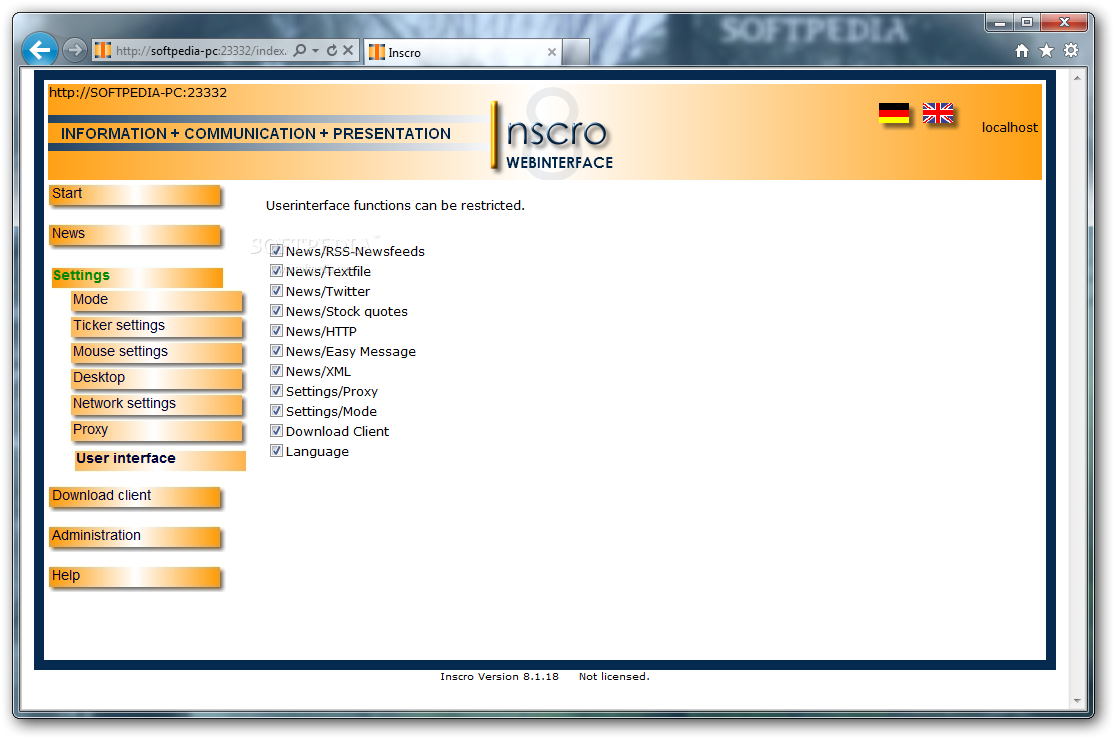
Task: Uncheck News/RSS-Newsfeeds checkbox
Action: [x=277, y=250]
